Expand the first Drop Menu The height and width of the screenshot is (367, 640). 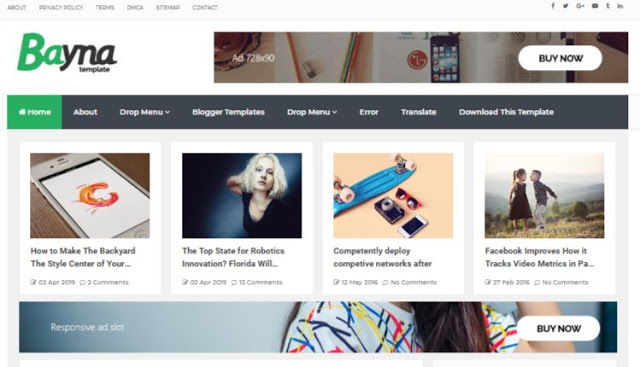coord(144,112)
